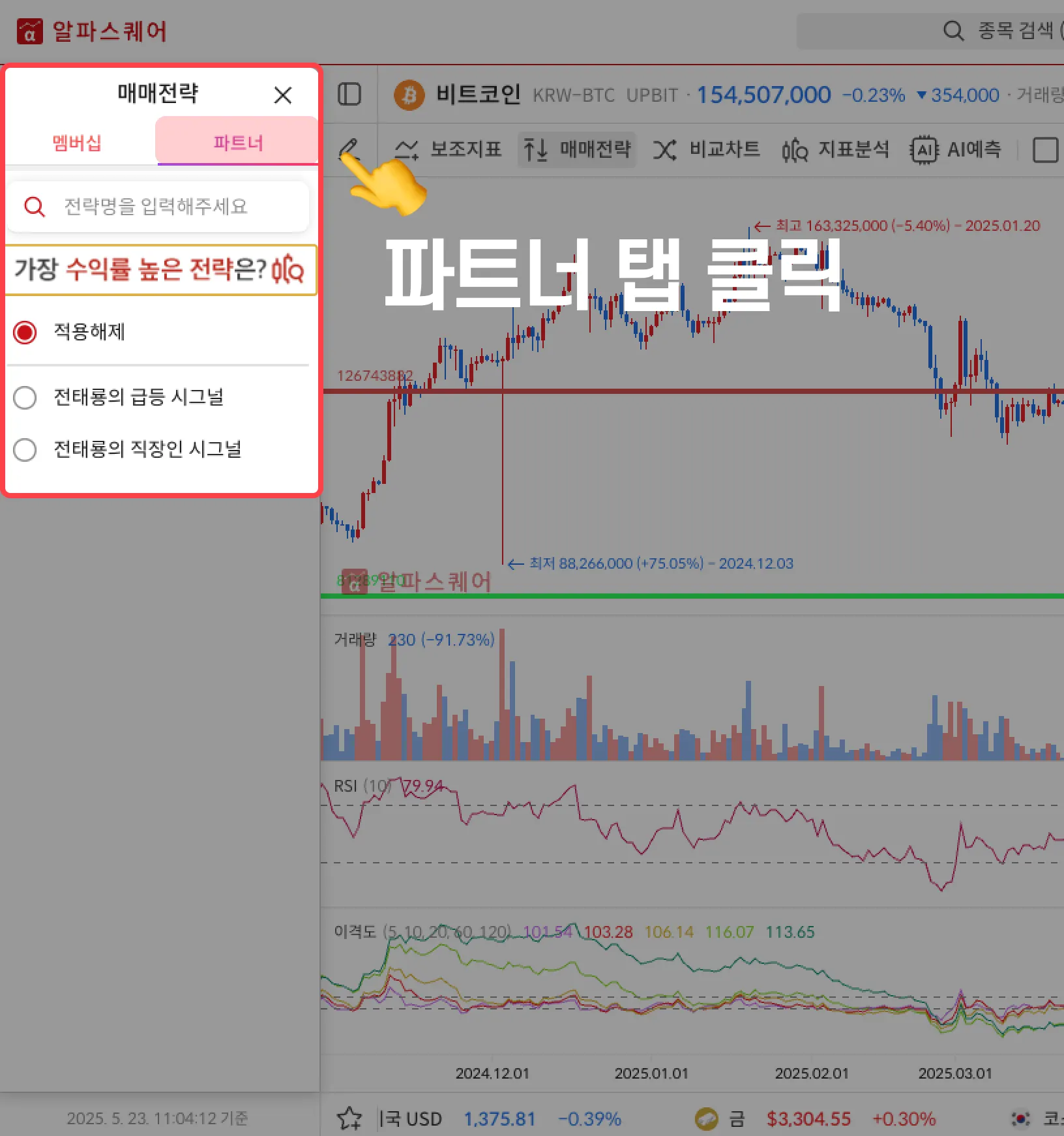Click the KRW-BTC ticker symbol
This screenshot has height=1136, width=1064.
(x=574, y=96)
